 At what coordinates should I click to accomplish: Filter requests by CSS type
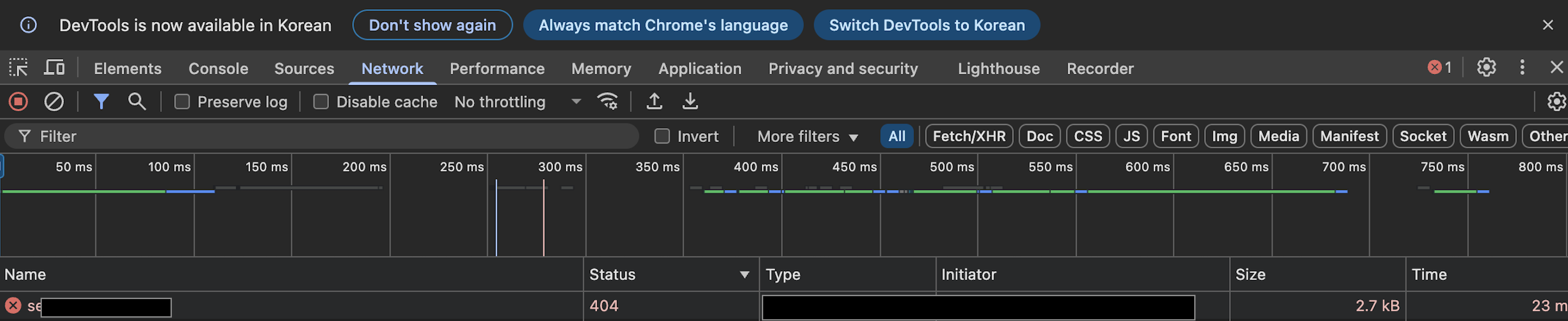point(1088,136)
